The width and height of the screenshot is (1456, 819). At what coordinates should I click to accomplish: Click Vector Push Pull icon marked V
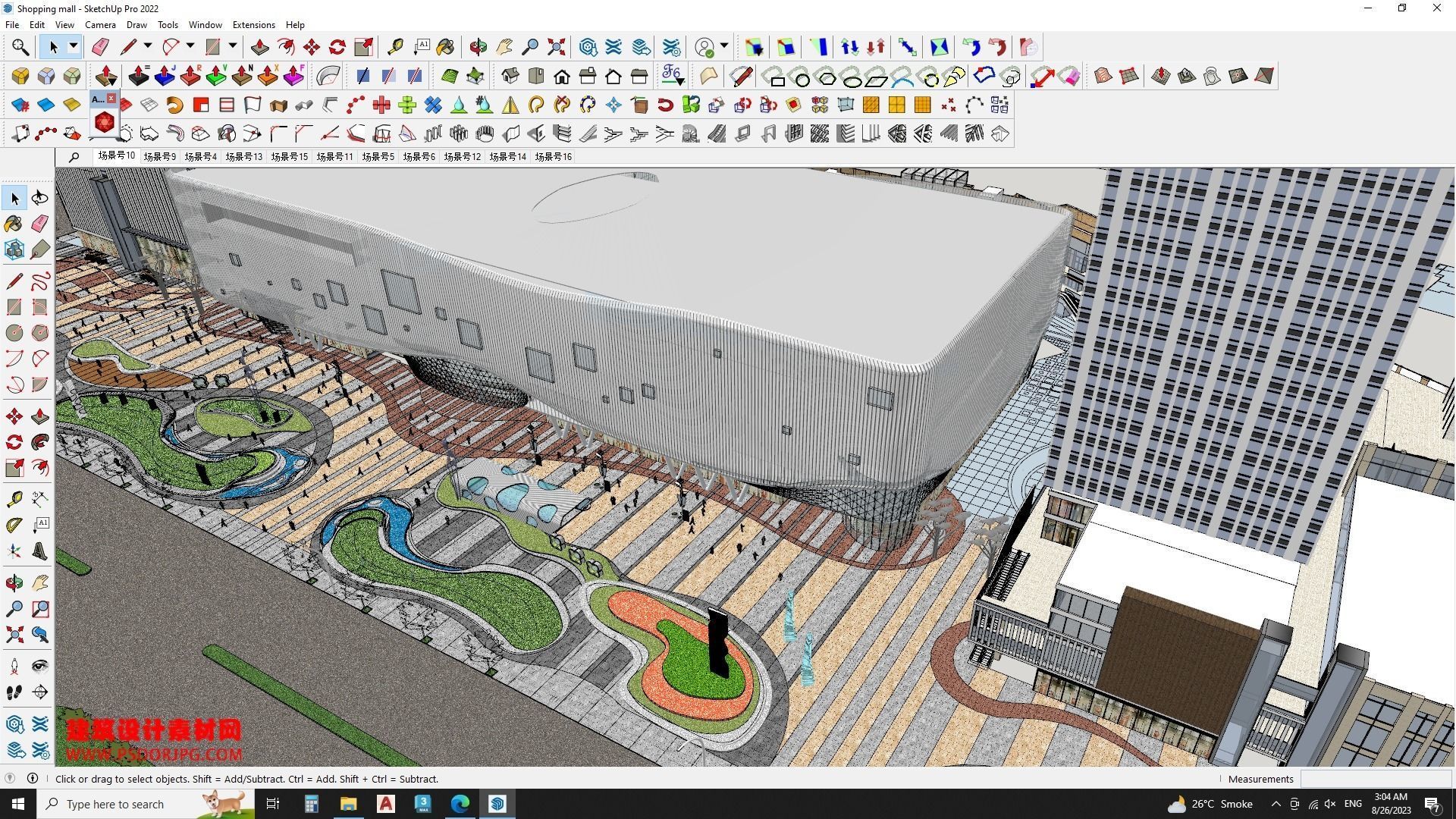[x=216, y=76]
